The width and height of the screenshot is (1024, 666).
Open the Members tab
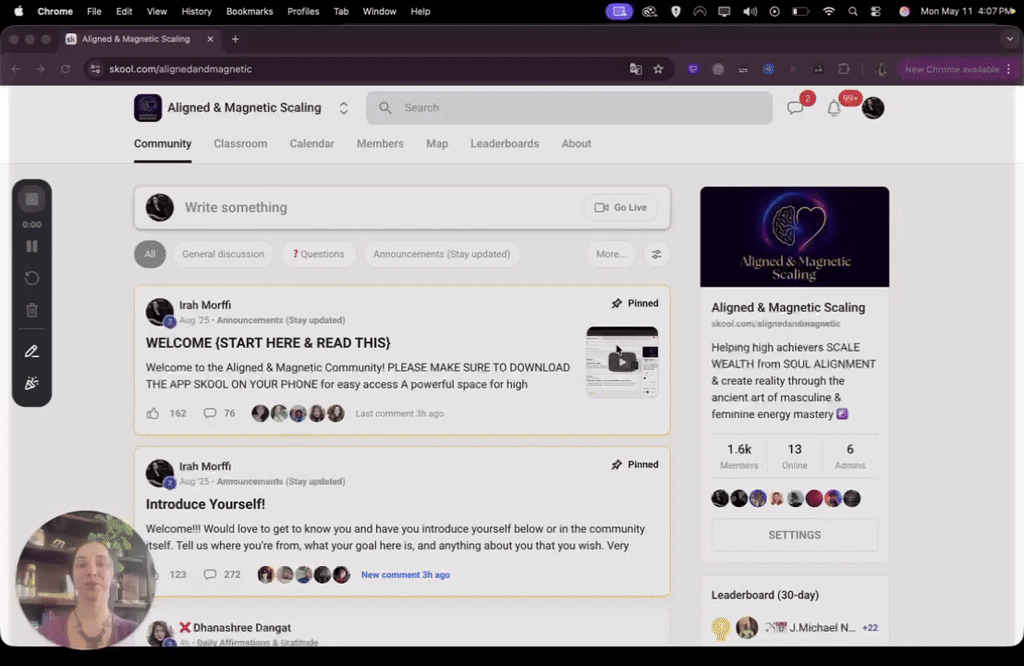[x=380, y=144]
